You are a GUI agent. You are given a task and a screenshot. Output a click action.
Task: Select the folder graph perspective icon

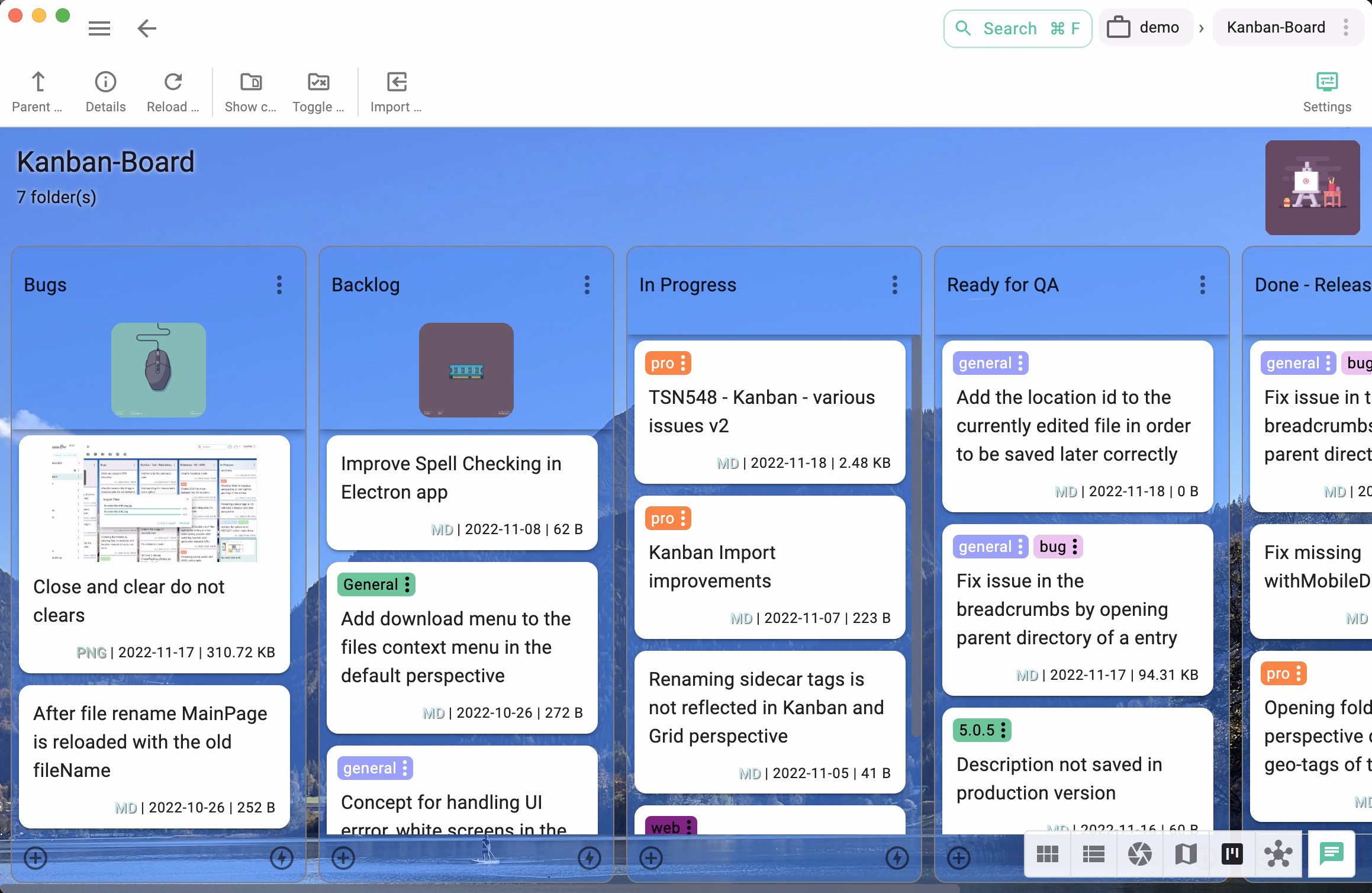pos(1278,853)
